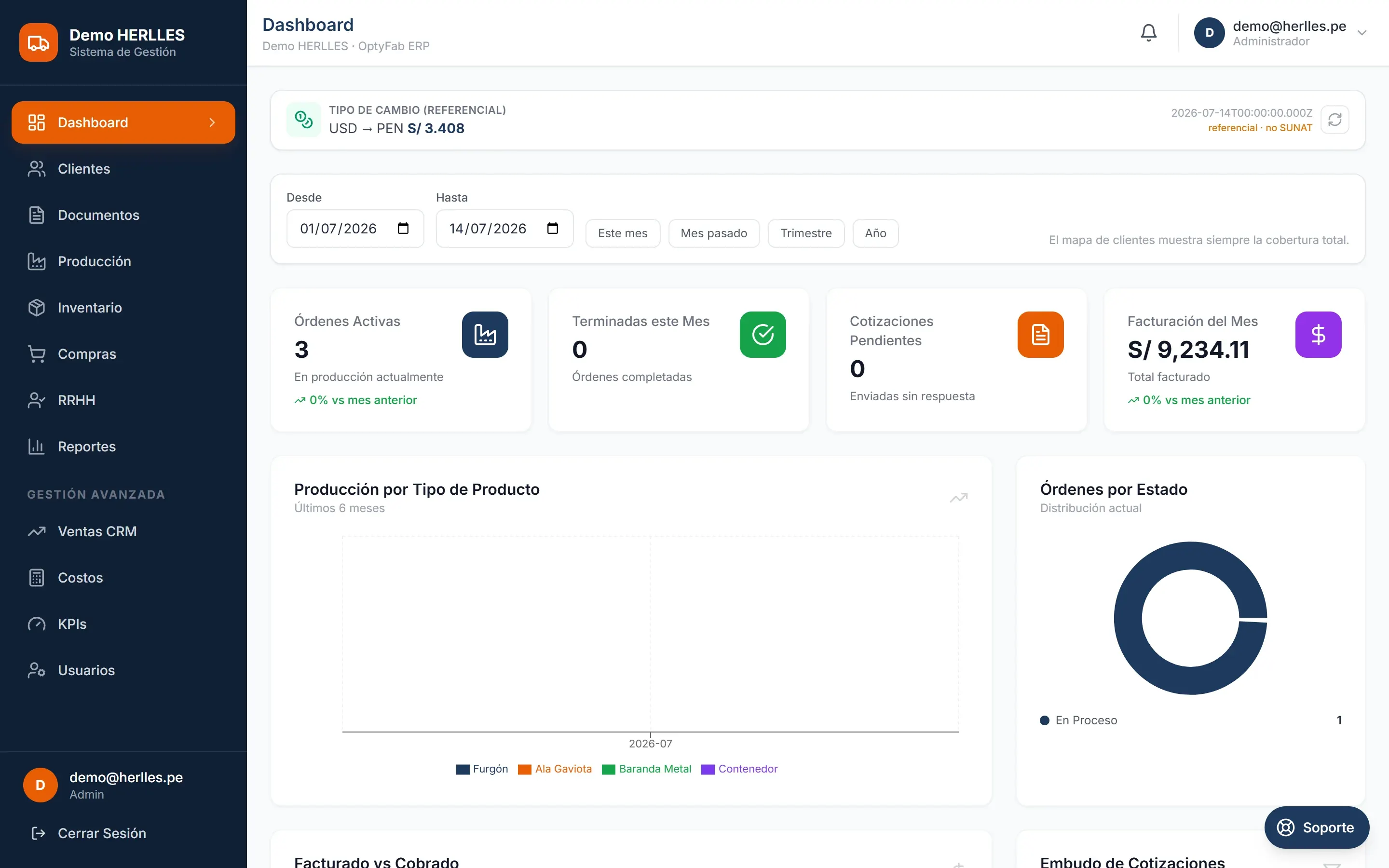Screen dimensions: 1389x868
Task: Toggle Furgón legend series
Action: click(x=482, y=769)
